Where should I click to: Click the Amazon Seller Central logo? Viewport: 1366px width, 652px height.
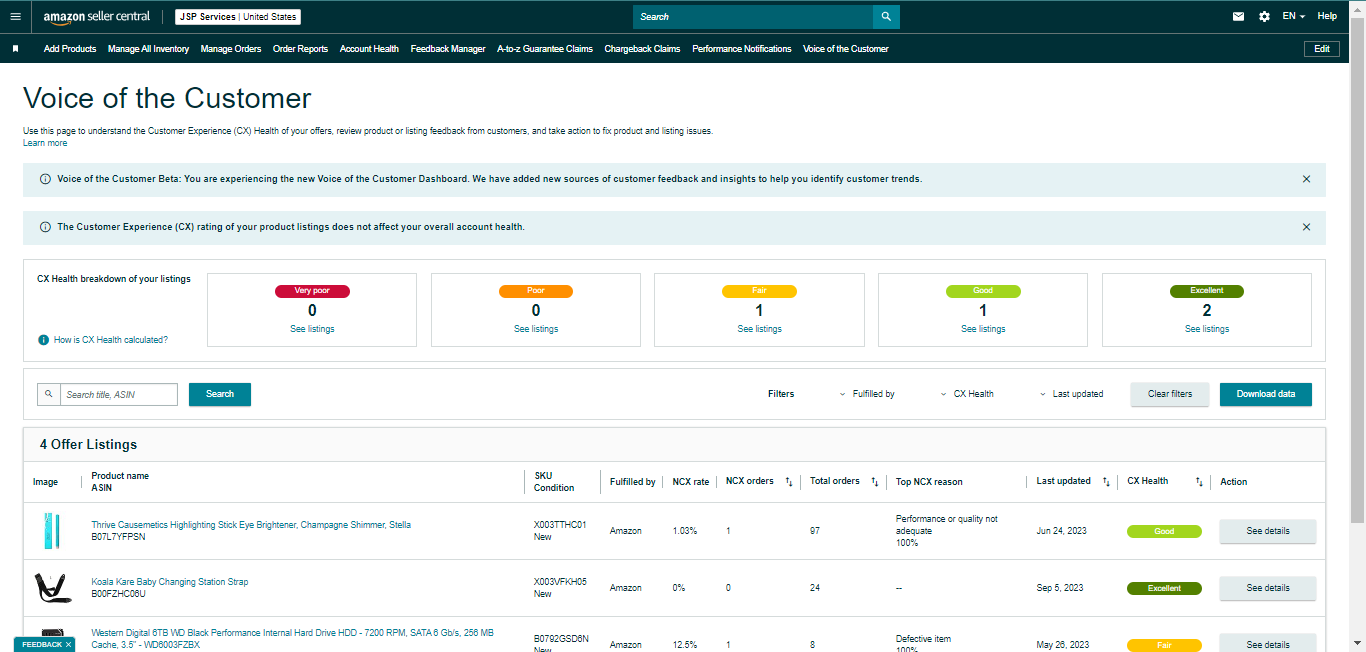[97, 17]
